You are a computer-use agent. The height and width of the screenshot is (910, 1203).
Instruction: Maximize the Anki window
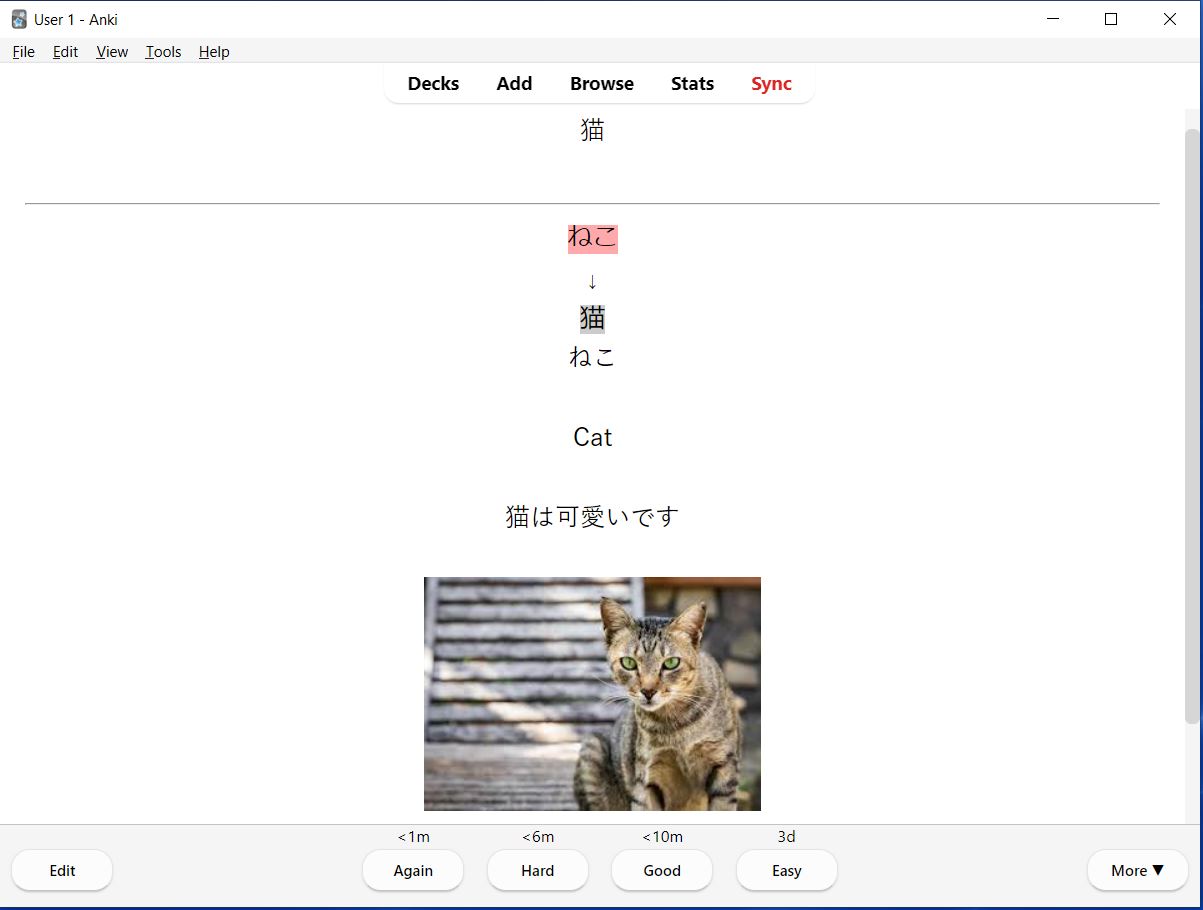coord(1110,19)
